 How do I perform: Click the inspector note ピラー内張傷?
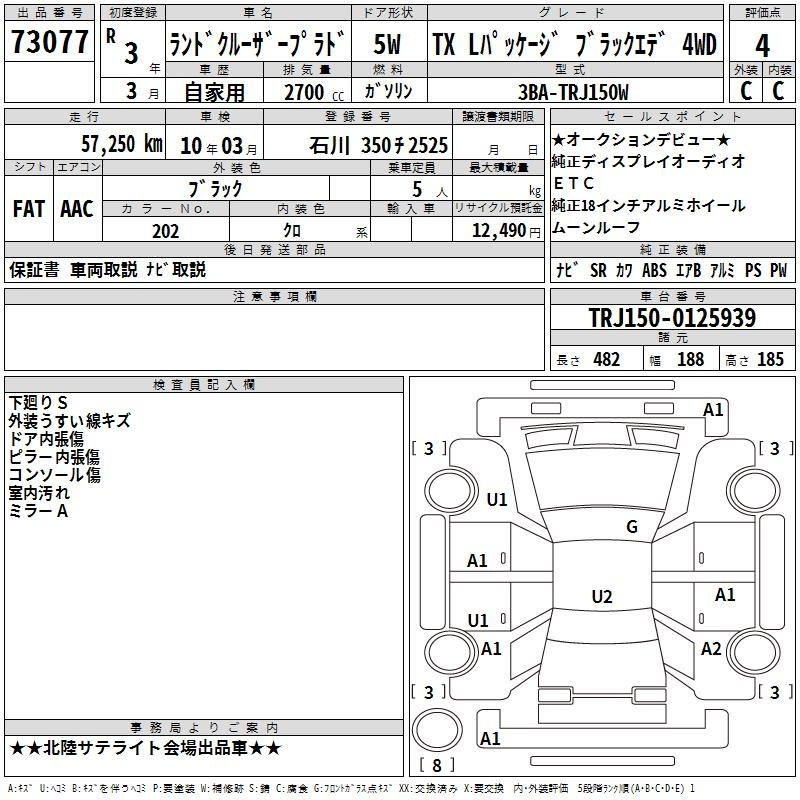click(x=54, y=457)
